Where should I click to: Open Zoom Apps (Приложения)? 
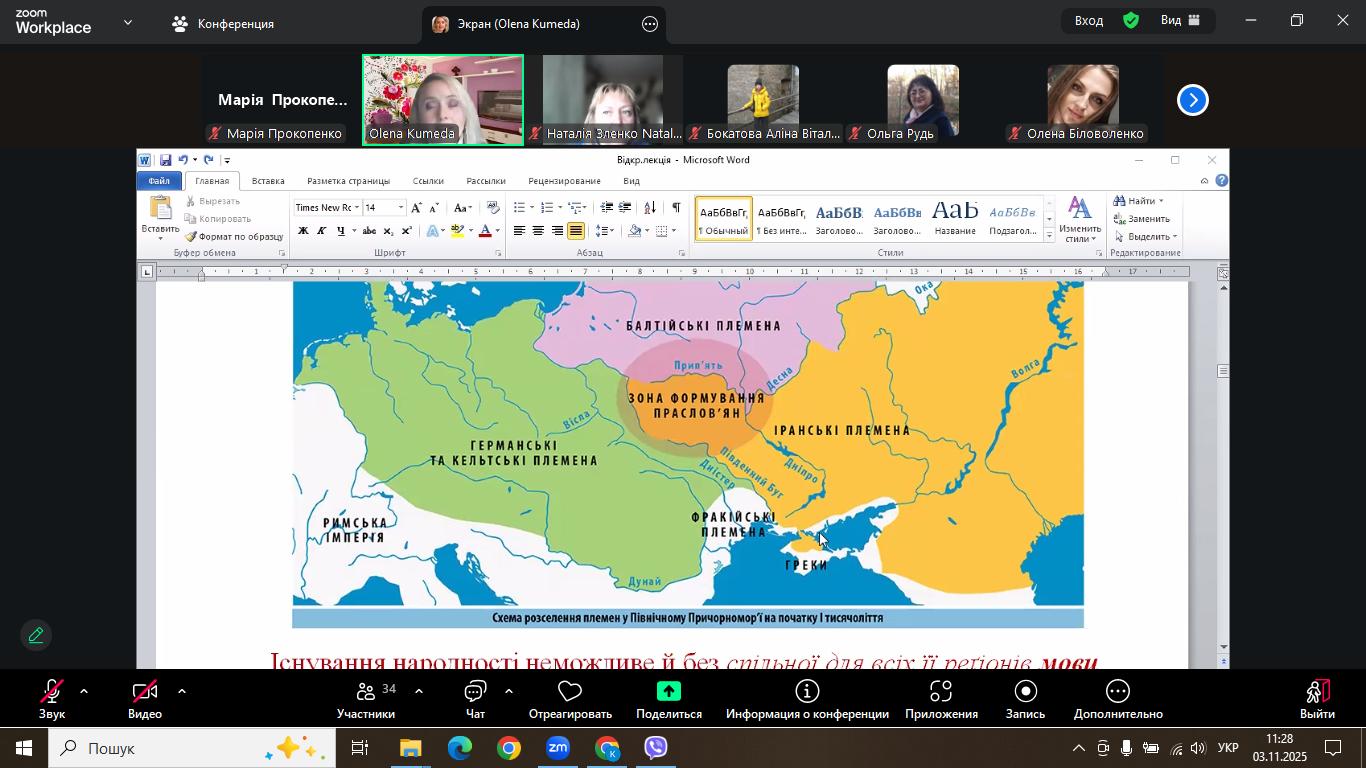tap(940, 699)
